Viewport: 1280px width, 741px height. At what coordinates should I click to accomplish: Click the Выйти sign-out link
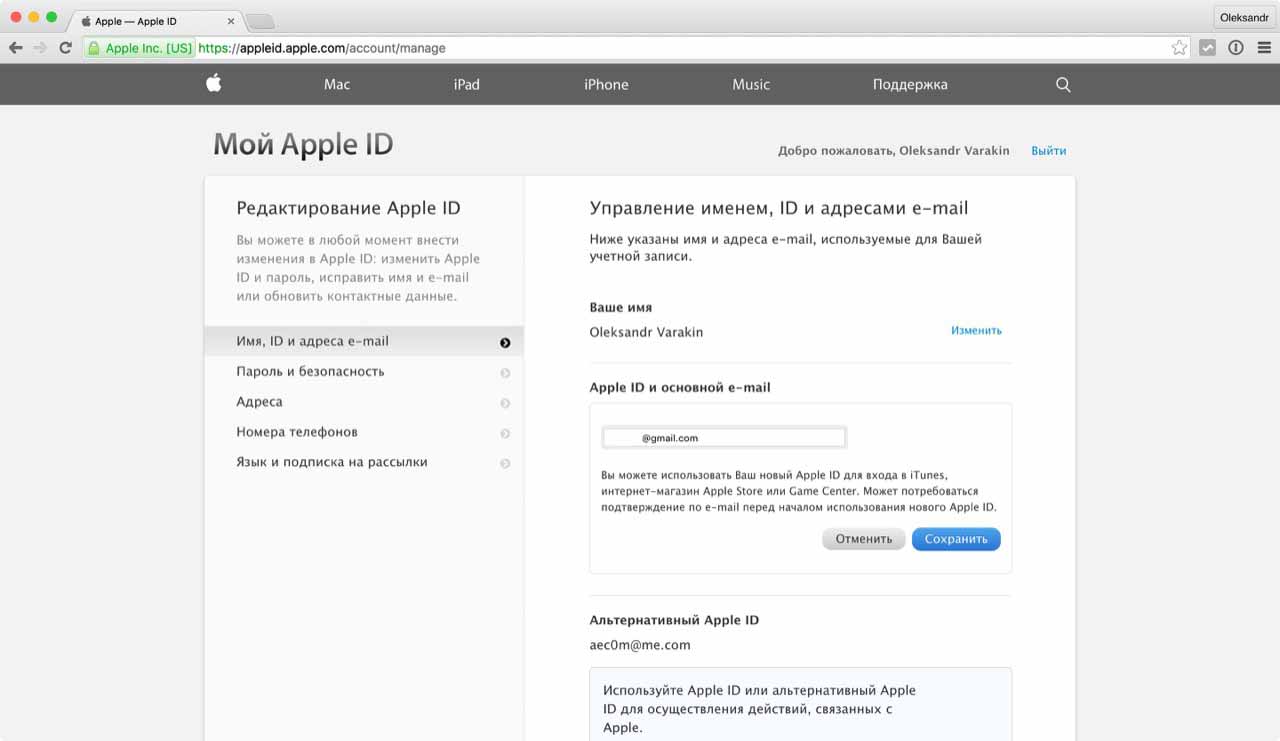click(1048, 151)
